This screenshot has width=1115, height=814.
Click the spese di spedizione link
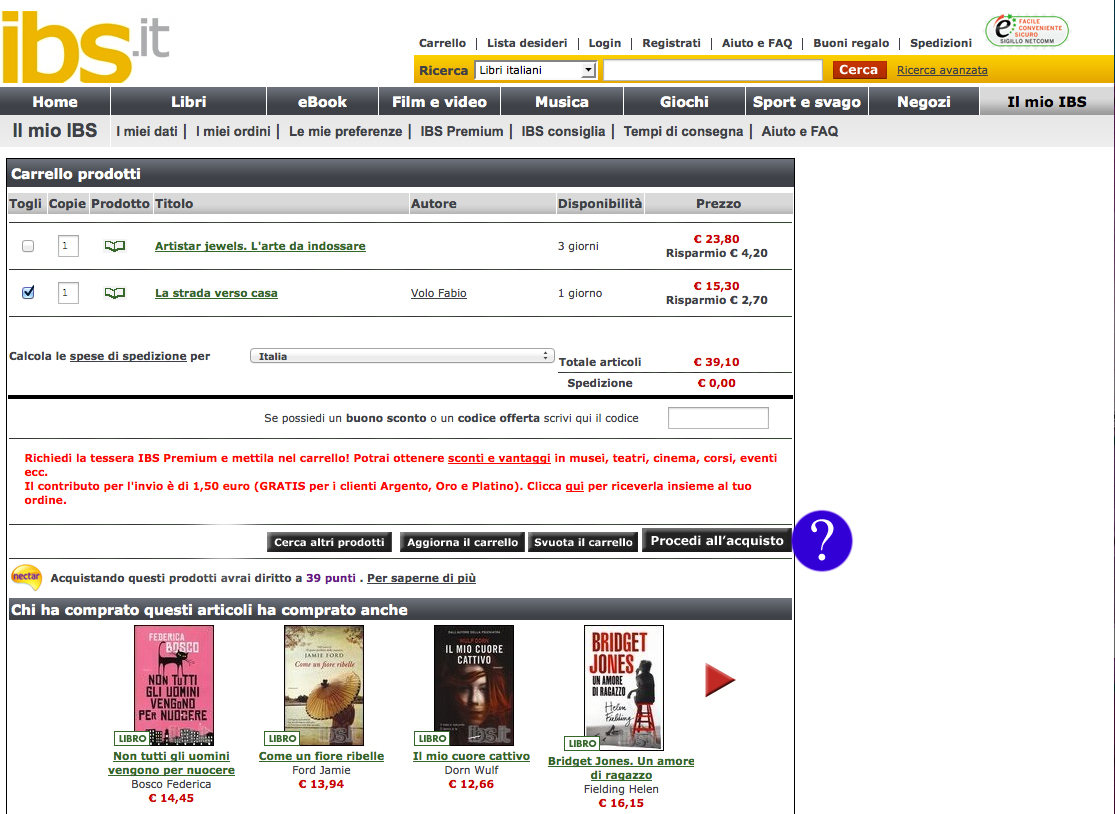(128, 356)
